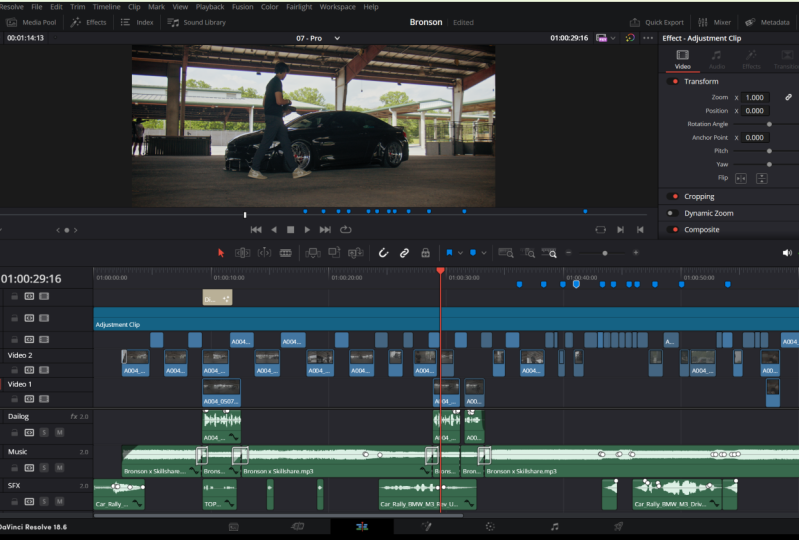The width and height of the screenshot is (799, 540).
Task: Open the flag color dropdown arrow
Action: click(460, 253)
